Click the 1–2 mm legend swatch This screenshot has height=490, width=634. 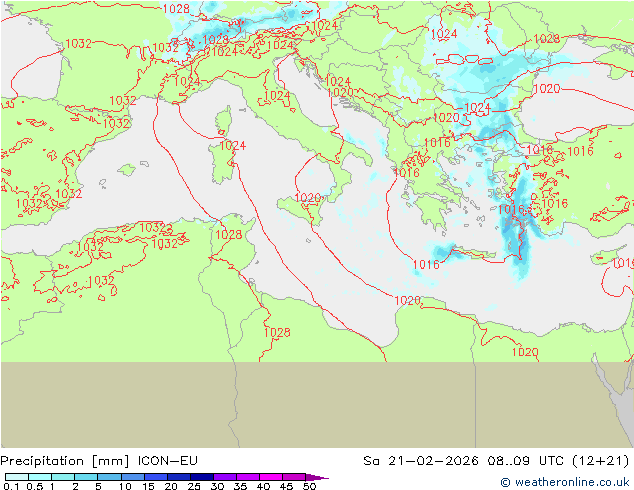[x=63, y=477]
